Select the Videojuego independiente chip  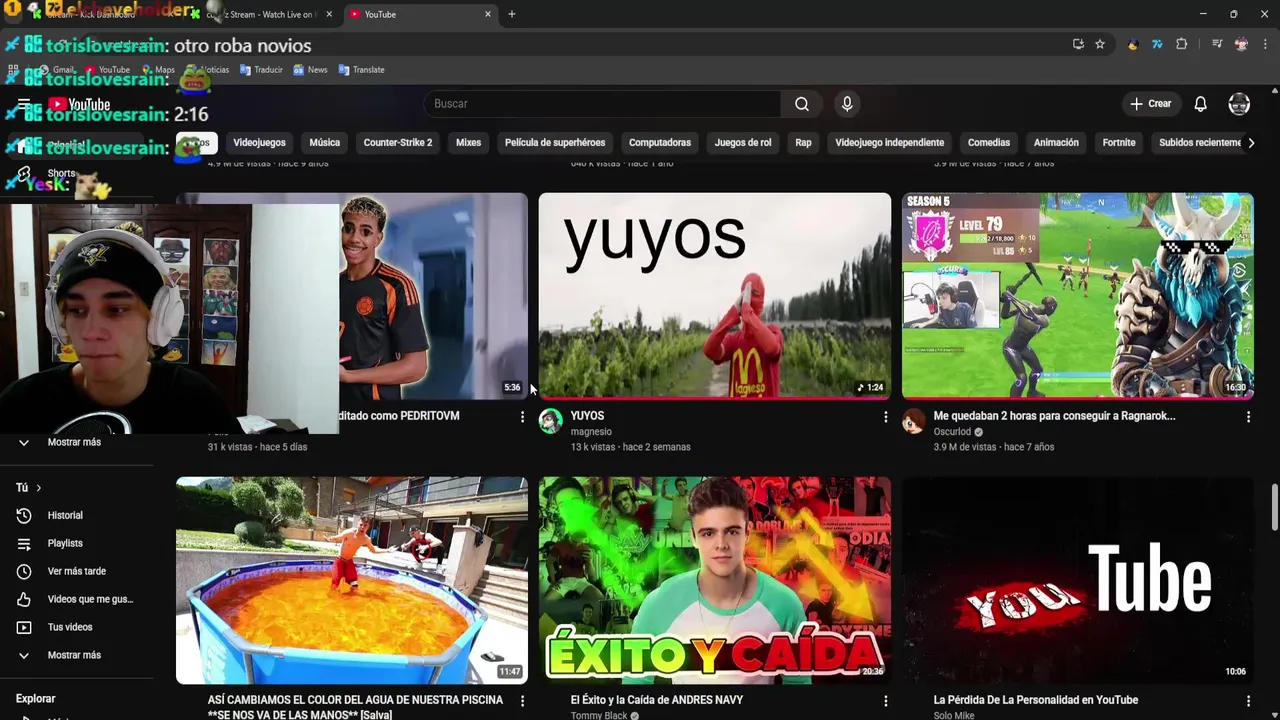[889, 143]
